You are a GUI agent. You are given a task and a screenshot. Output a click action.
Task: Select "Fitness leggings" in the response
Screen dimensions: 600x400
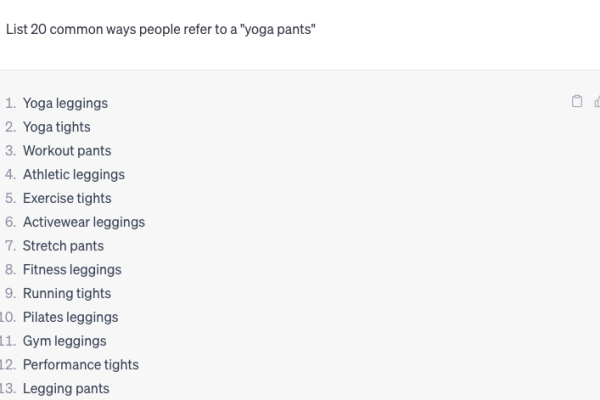click(x=72, y=269)
